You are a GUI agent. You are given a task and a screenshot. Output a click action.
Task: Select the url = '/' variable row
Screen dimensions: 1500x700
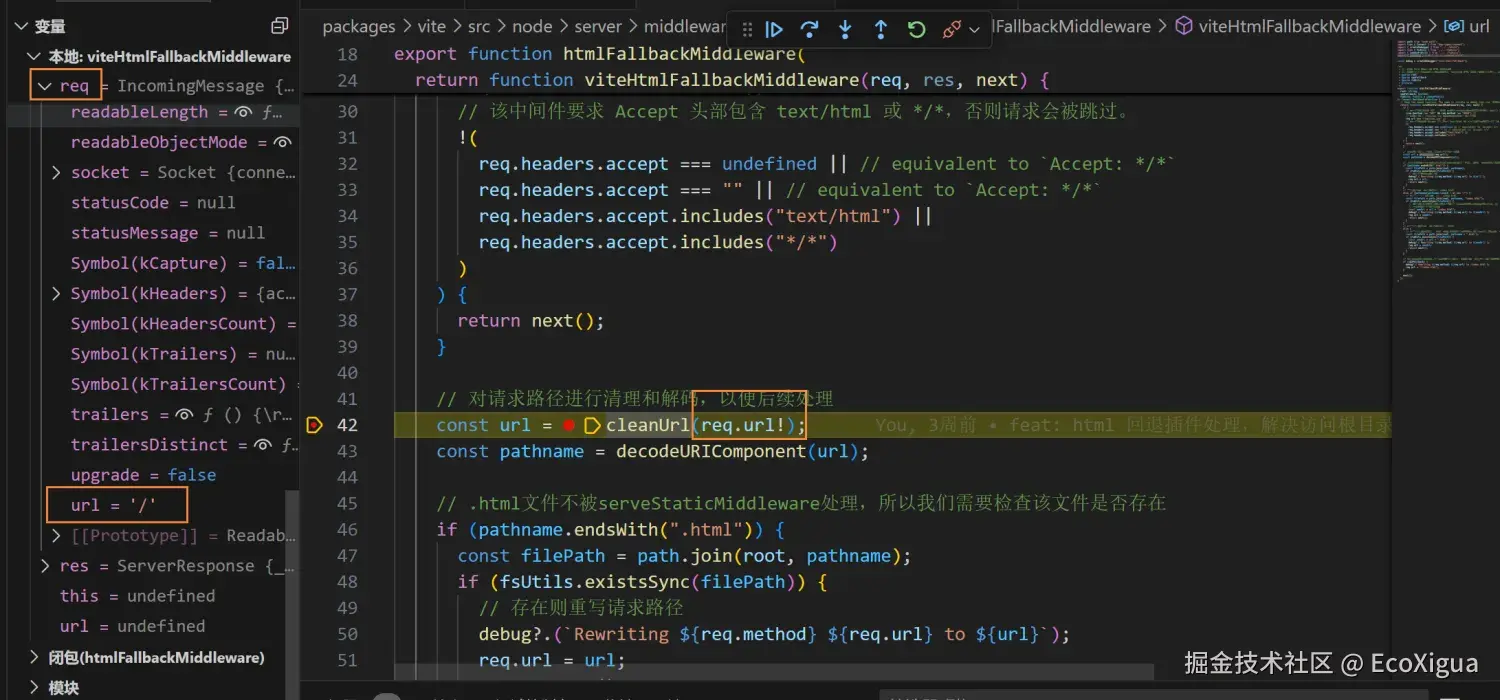point(153,505)
